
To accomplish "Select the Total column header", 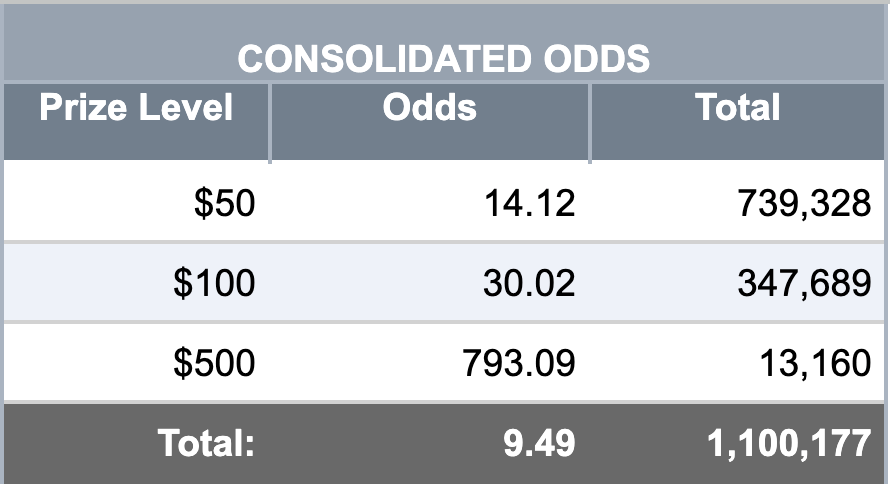I will 737,107.
